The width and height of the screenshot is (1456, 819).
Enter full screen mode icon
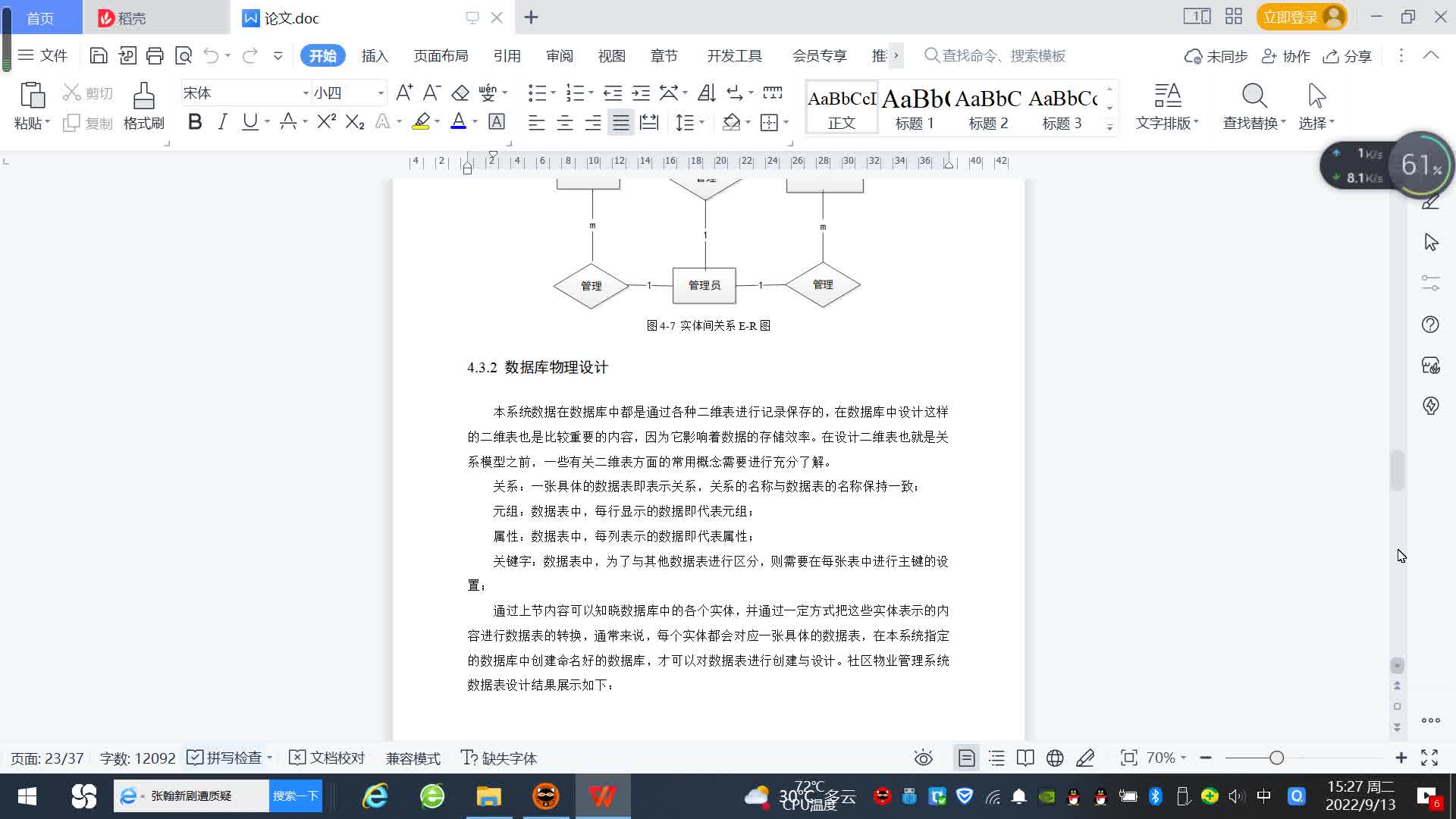click(x=1429, y=758)
